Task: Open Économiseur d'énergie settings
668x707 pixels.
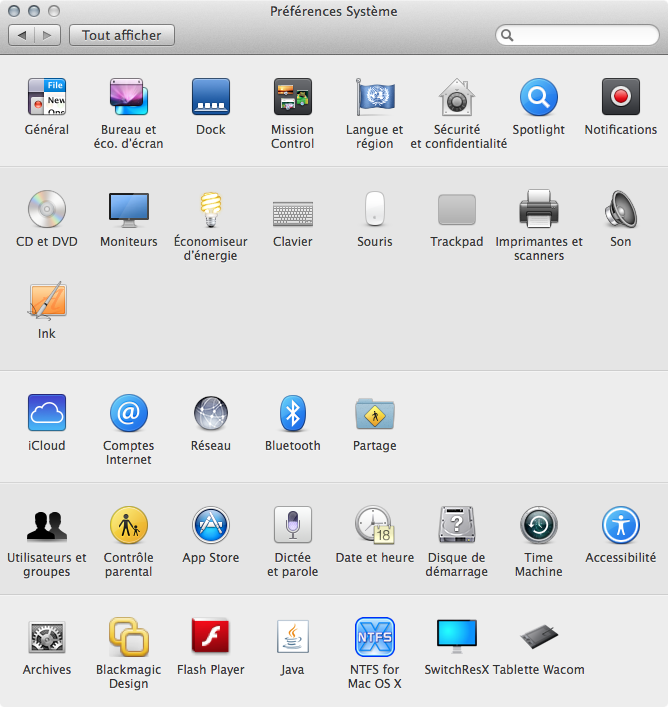Action: click(210, 210)
